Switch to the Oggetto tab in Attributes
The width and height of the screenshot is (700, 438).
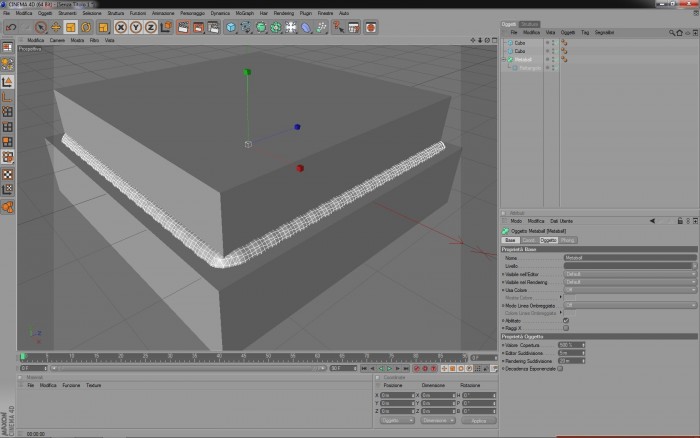[548, 240]
